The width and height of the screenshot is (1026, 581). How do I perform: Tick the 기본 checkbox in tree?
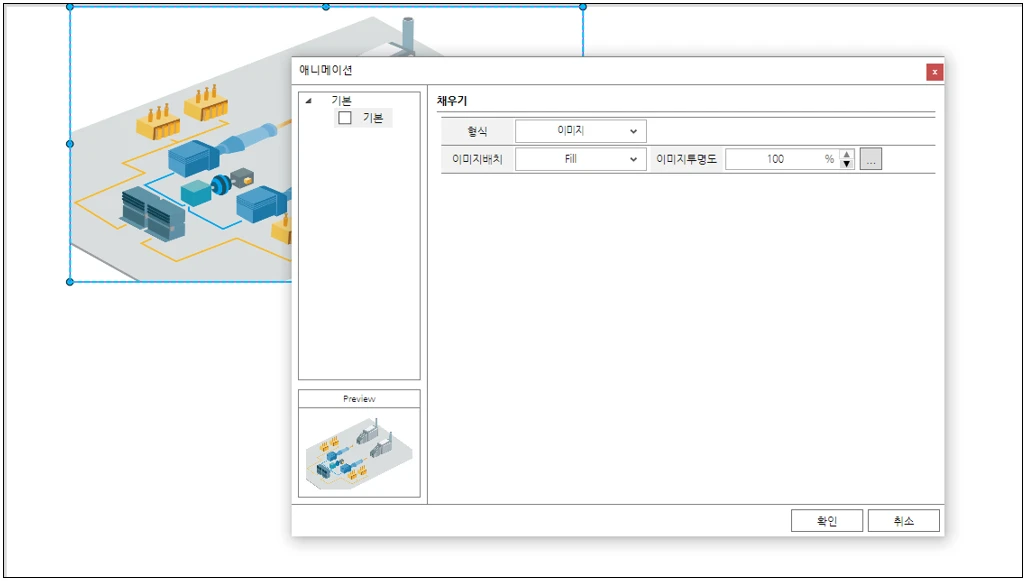(x=345, y=118)
